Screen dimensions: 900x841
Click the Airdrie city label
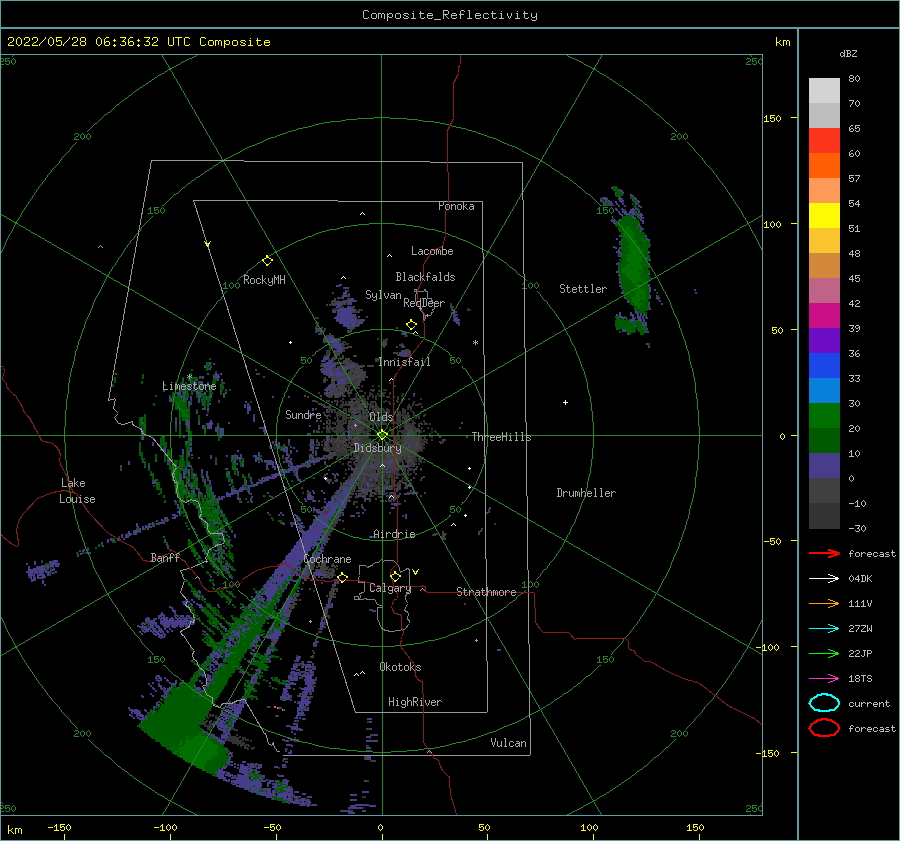(394, 534)
